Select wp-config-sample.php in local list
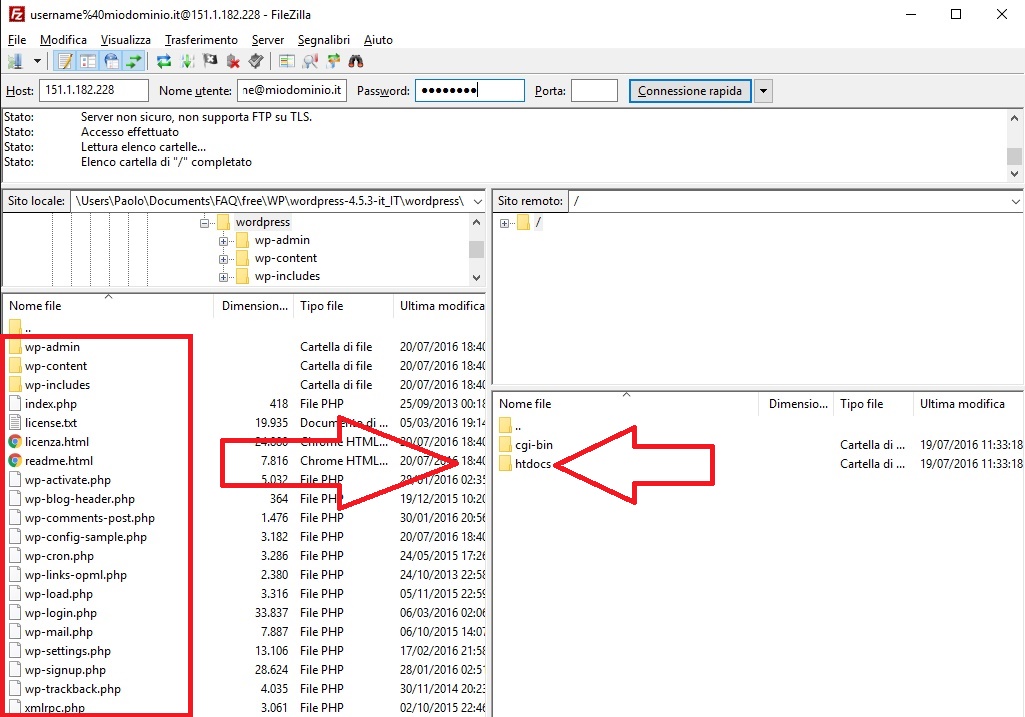This screenshot has height=717, width=1025. (86, 537)
